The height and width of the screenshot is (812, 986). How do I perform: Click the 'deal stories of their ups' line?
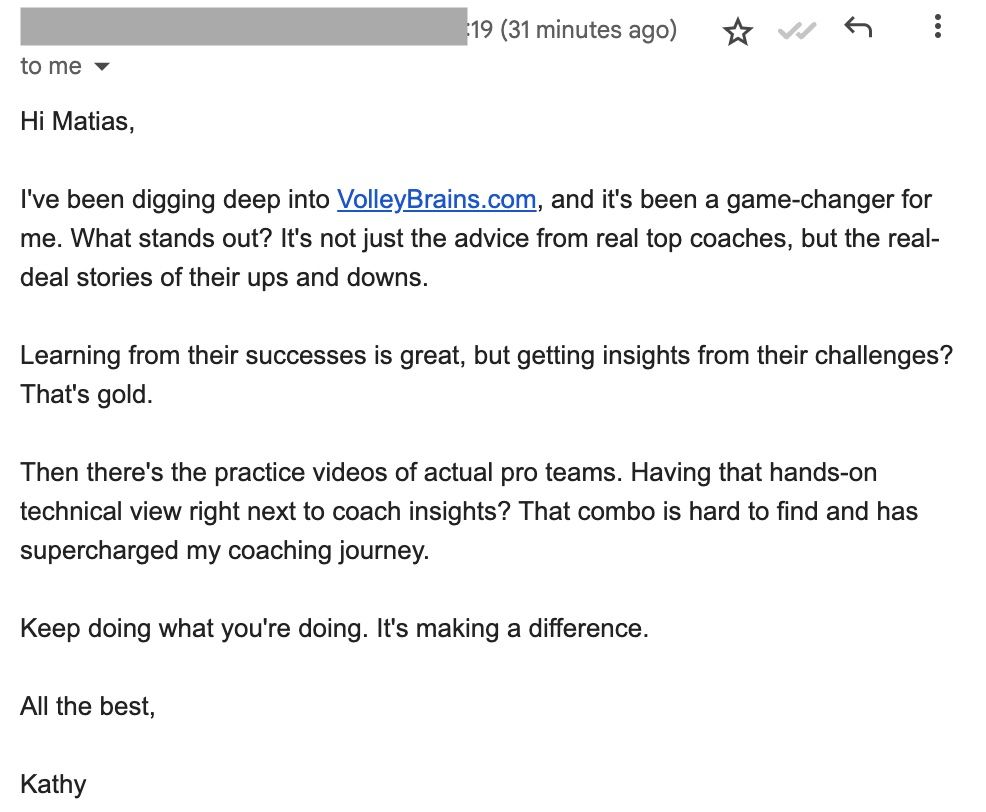224,277
